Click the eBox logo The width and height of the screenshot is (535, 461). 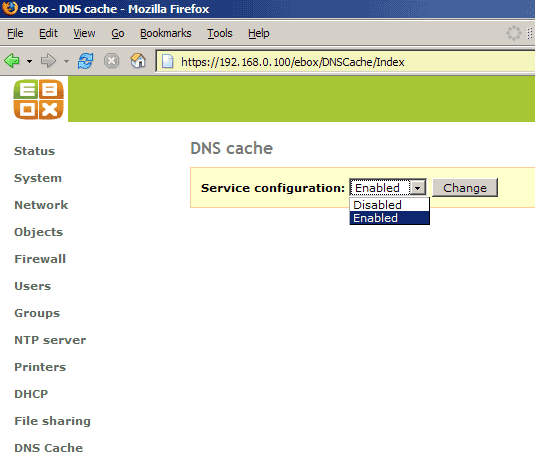pos(39,100)
